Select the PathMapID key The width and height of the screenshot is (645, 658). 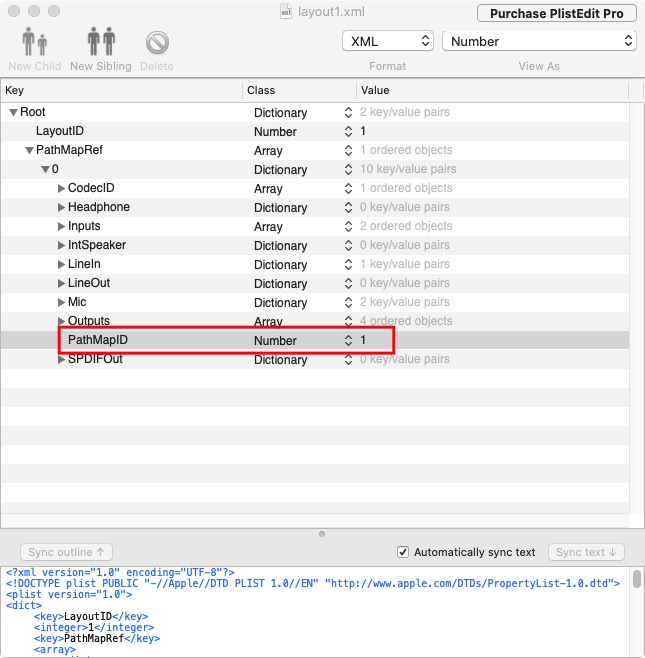pos(98,340)
